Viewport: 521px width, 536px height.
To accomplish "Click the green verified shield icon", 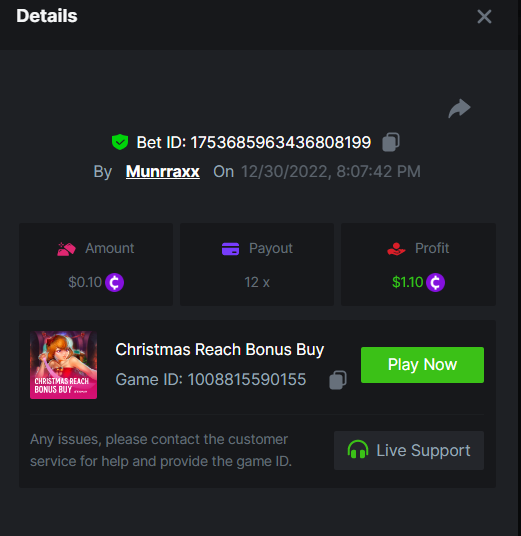I will [120, 142].
